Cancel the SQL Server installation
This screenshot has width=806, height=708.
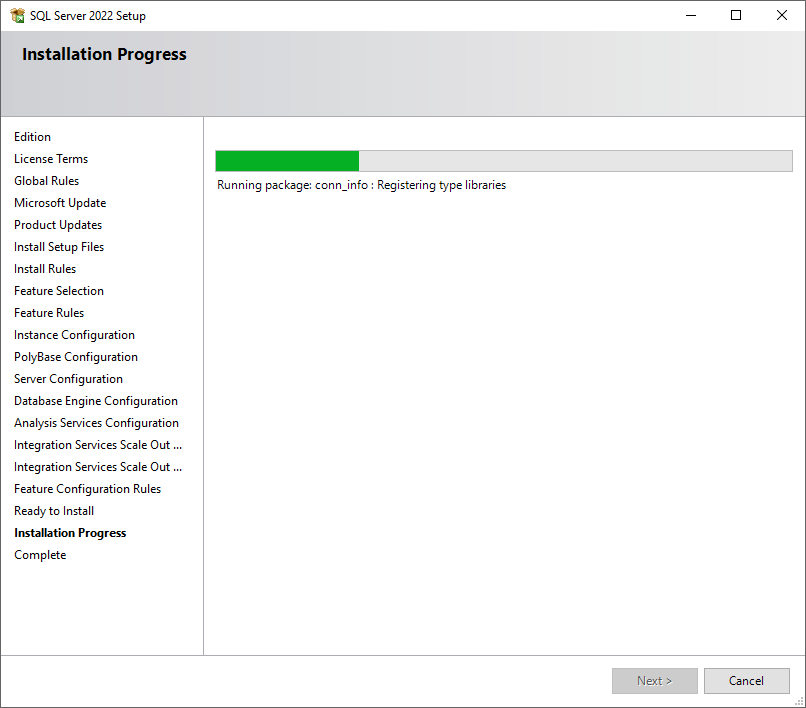click(746, 680)
